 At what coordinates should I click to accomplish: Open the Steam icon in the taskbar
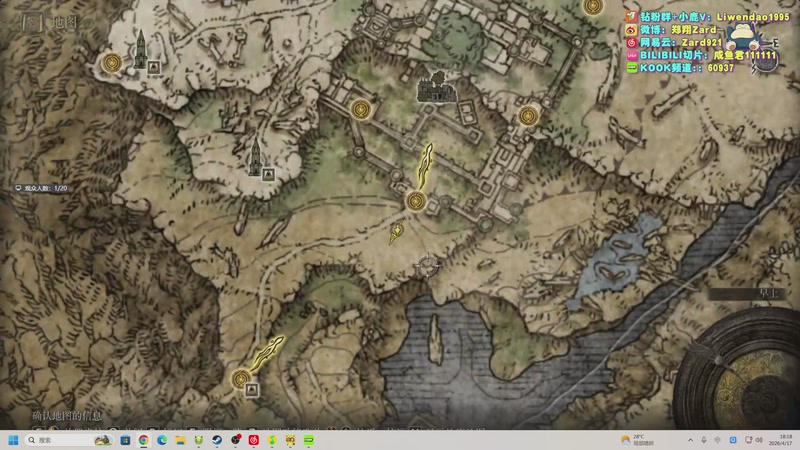click(x=217, y=440)
